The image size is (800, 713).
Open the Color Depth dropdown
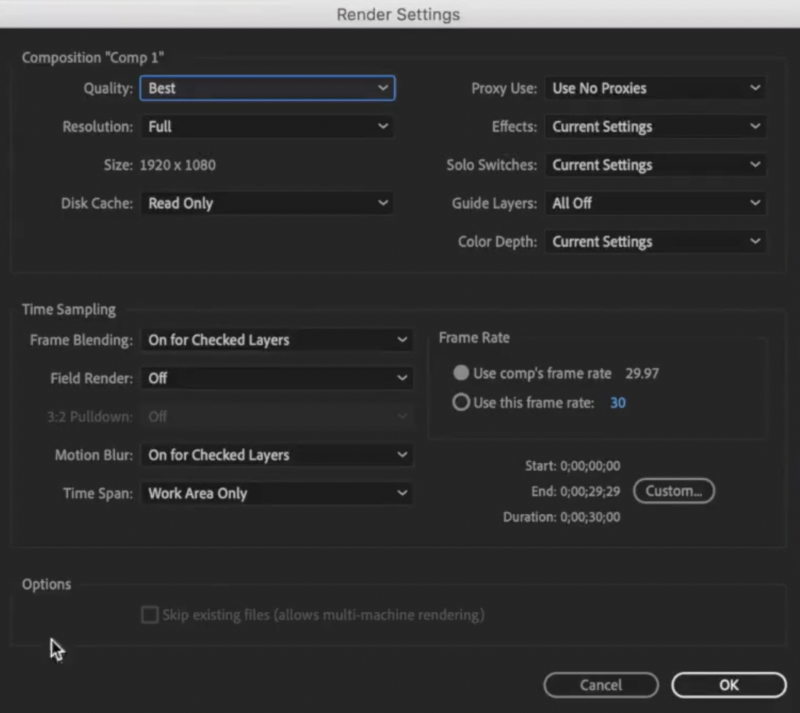click(x=654, y=241)
